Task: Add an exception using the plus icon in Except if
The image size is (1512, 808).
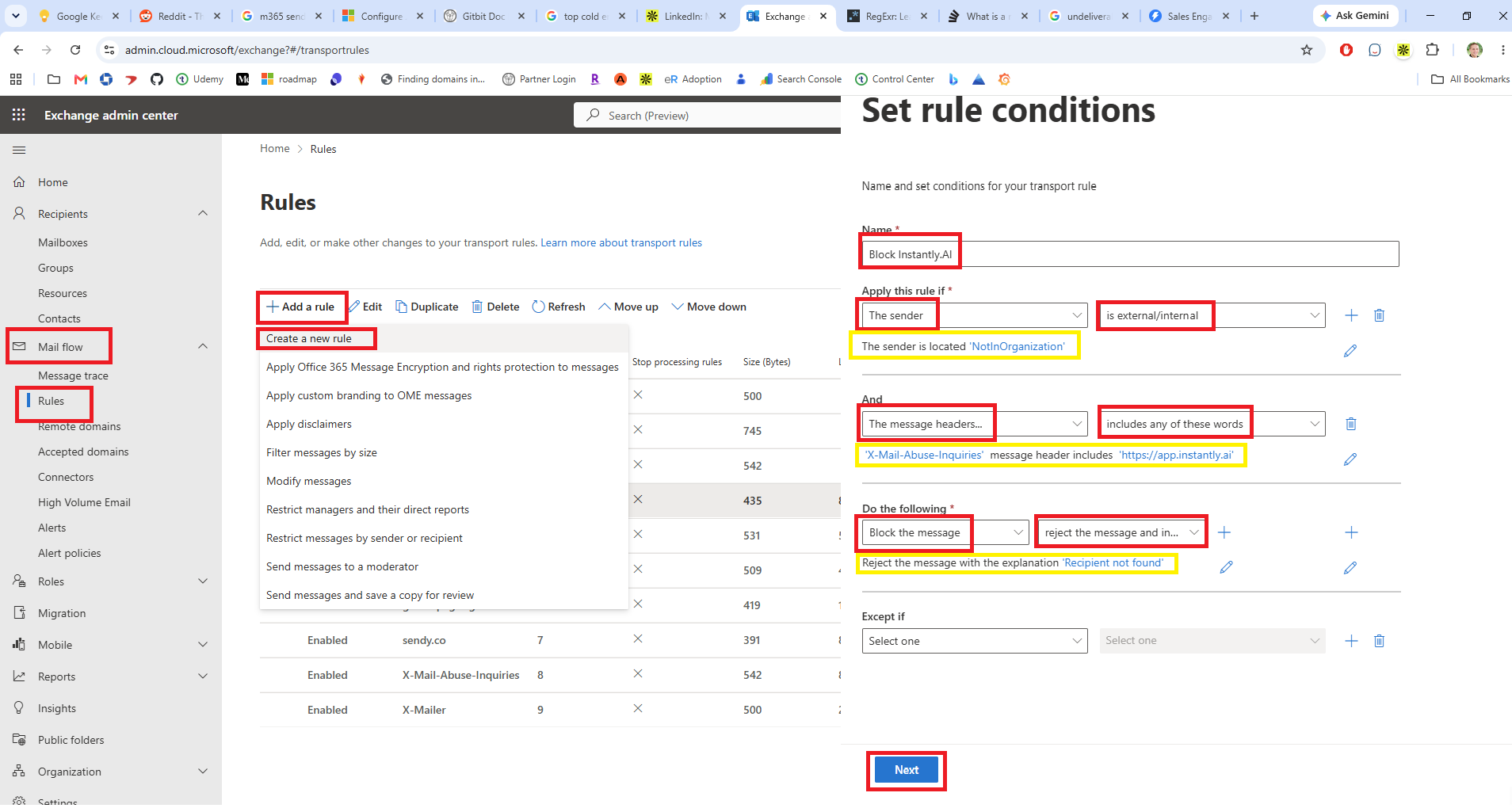Action: coord(1351,641)
